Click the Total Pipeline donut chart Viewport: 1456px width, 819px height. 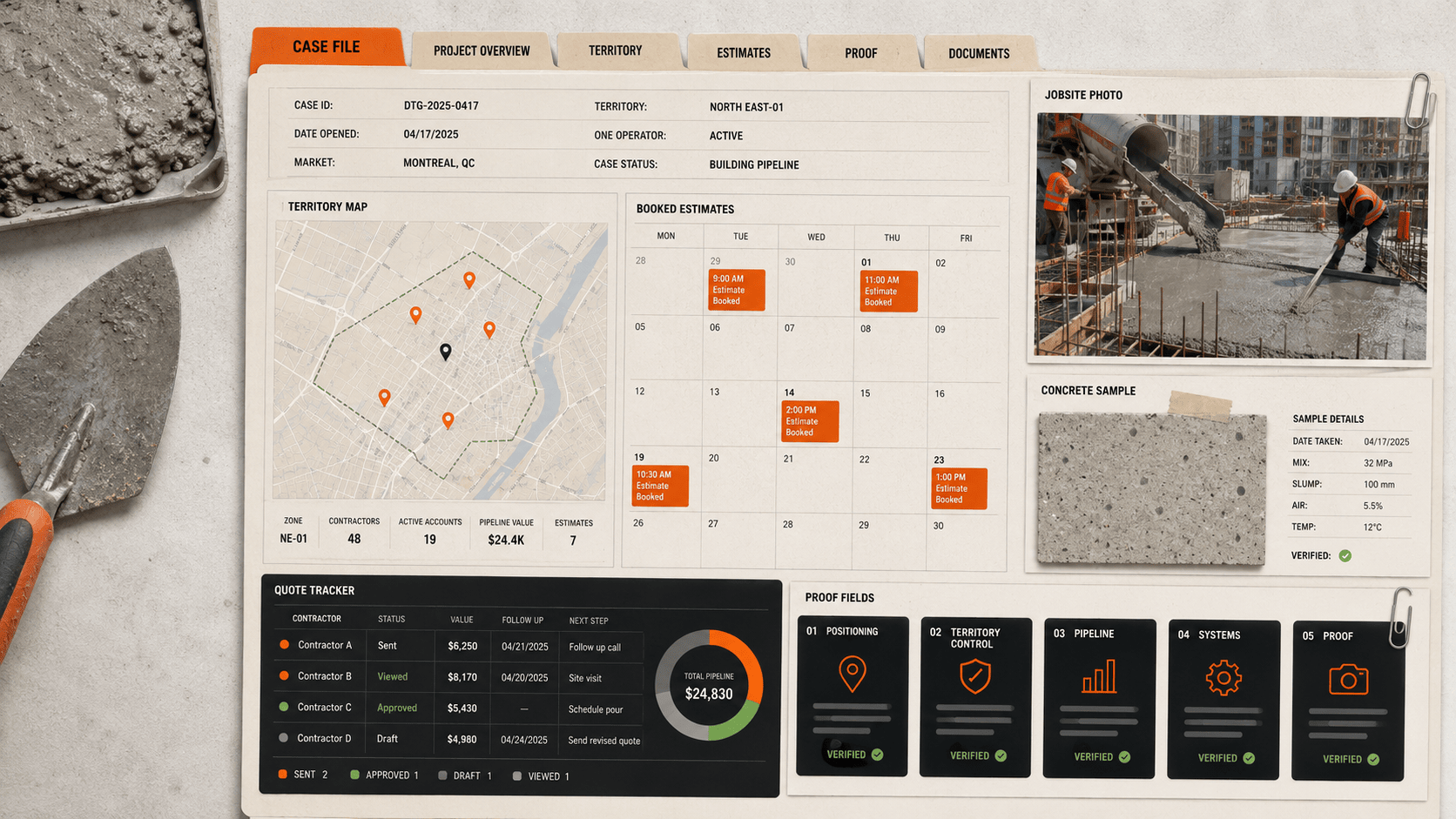pyautogui.click(x=709, y=686)
